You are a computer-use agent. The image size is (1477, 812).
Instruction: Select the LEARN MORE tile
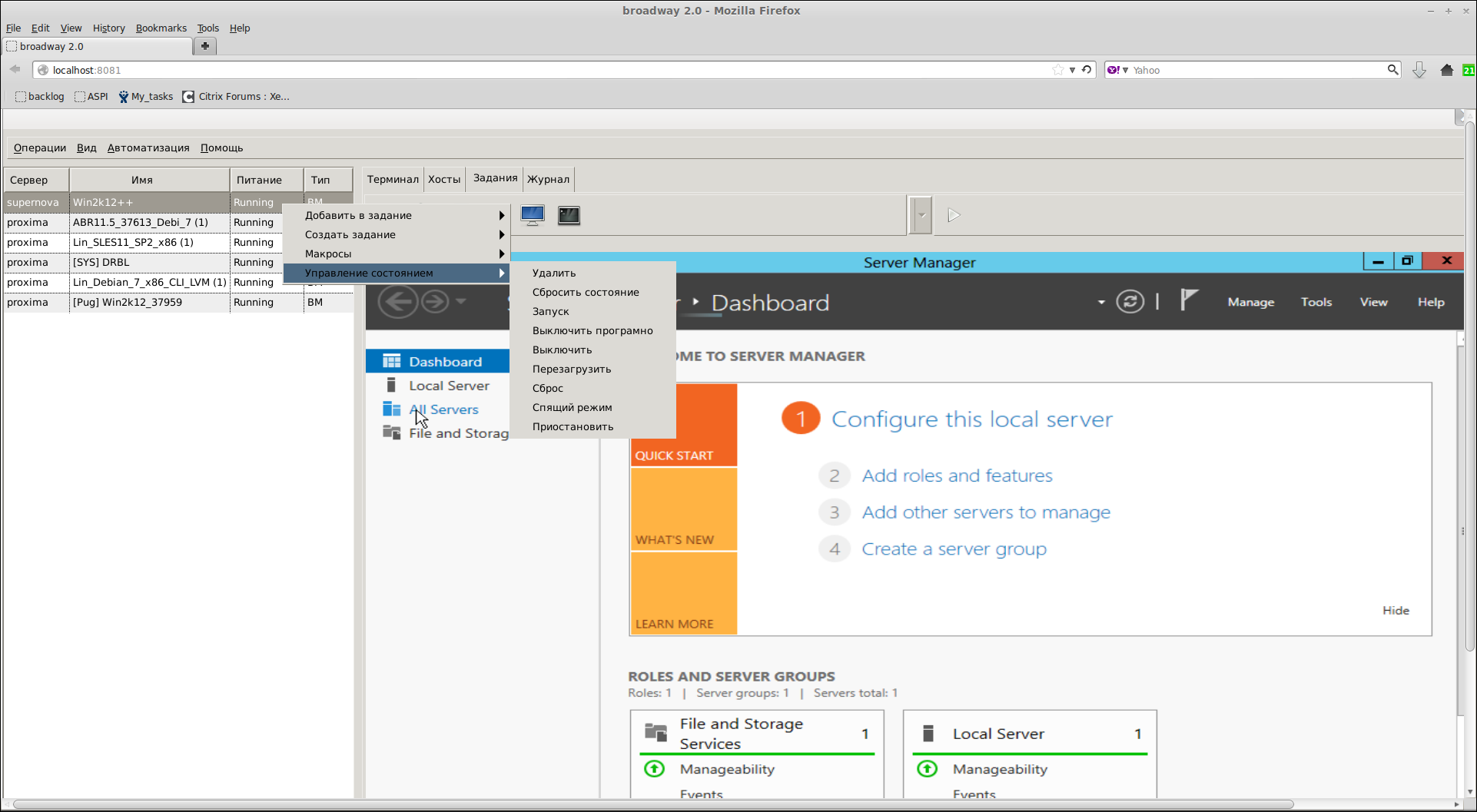pyautogui.click(x=684, y=593)
